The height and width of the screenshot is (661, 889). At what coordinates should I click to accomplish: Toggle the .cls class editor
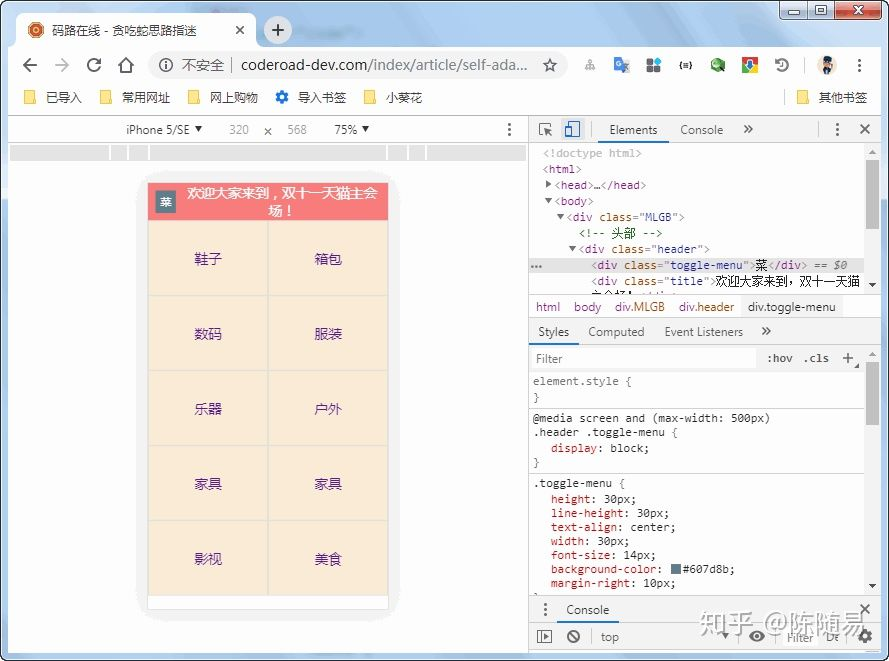pyautogui.click(x=817, y=358)
